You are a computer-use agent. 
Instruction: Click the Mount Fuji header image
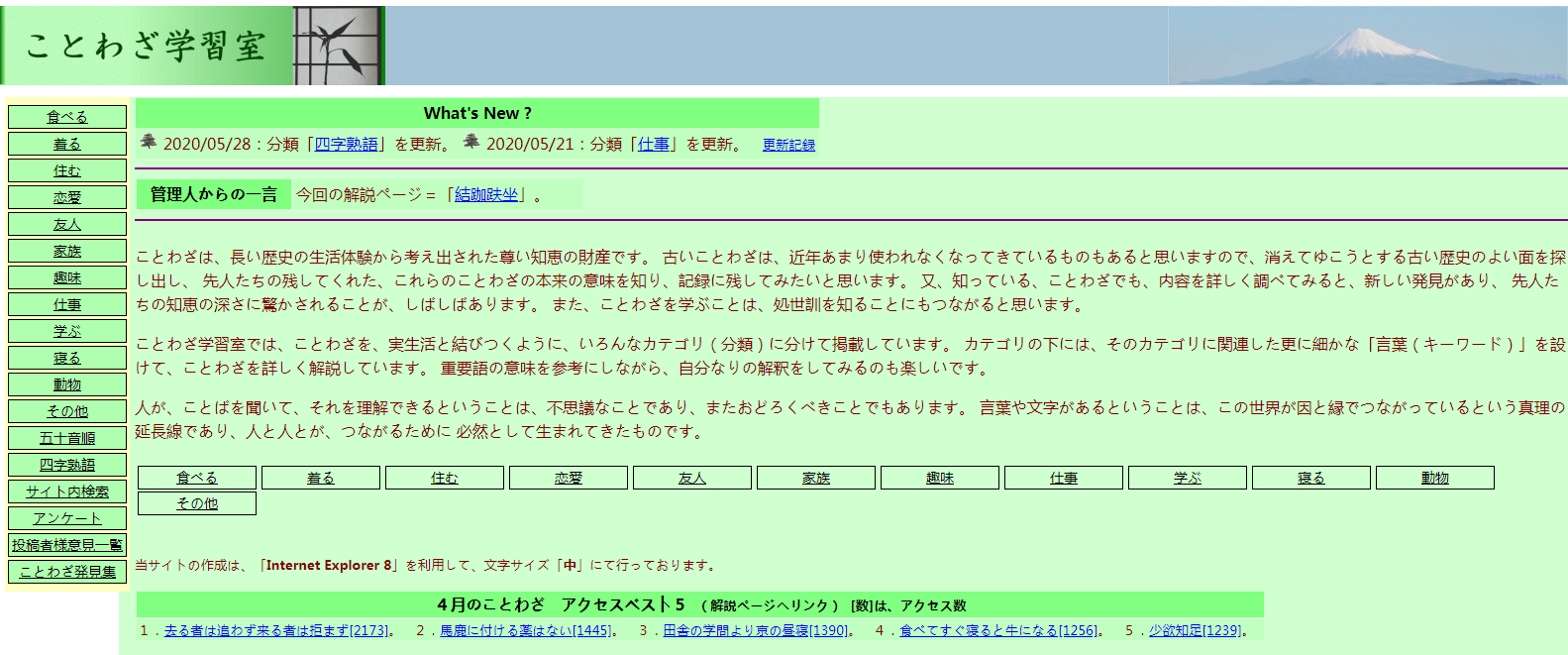pyautogui.click(x=1367, y=46)
